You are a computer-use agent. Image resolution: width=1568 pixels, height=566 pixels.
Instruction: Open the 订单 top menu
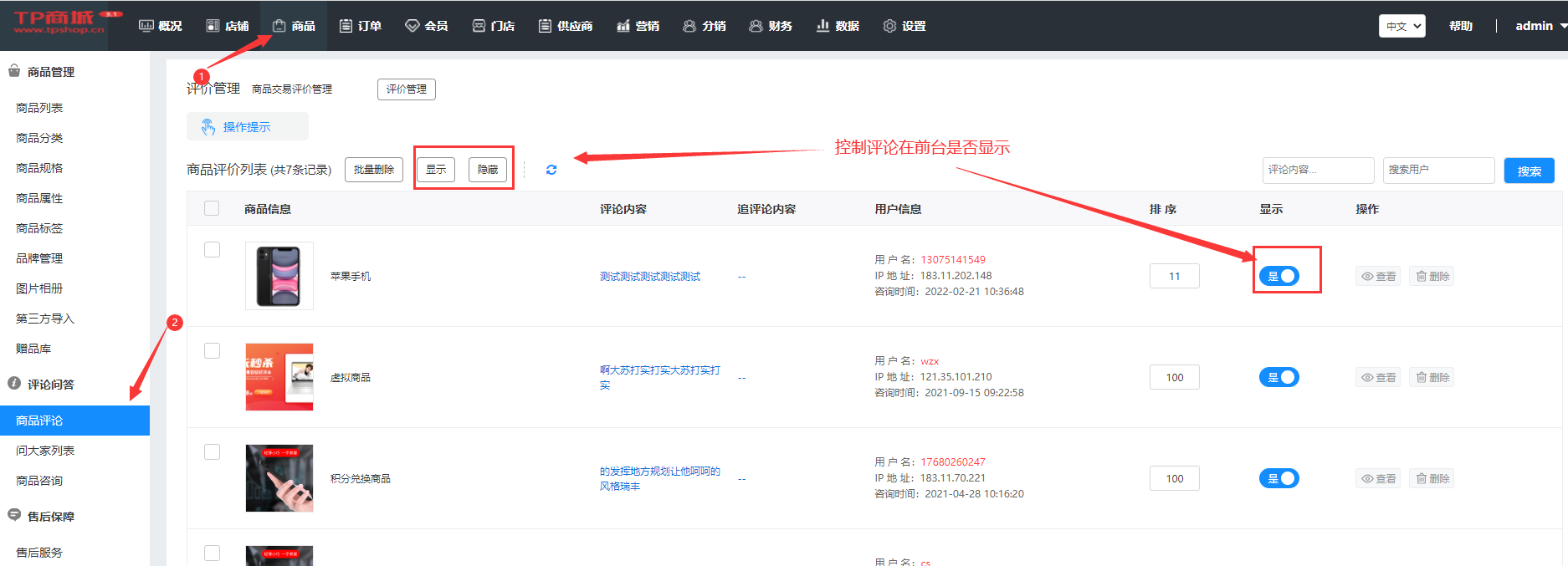[361, 26]
